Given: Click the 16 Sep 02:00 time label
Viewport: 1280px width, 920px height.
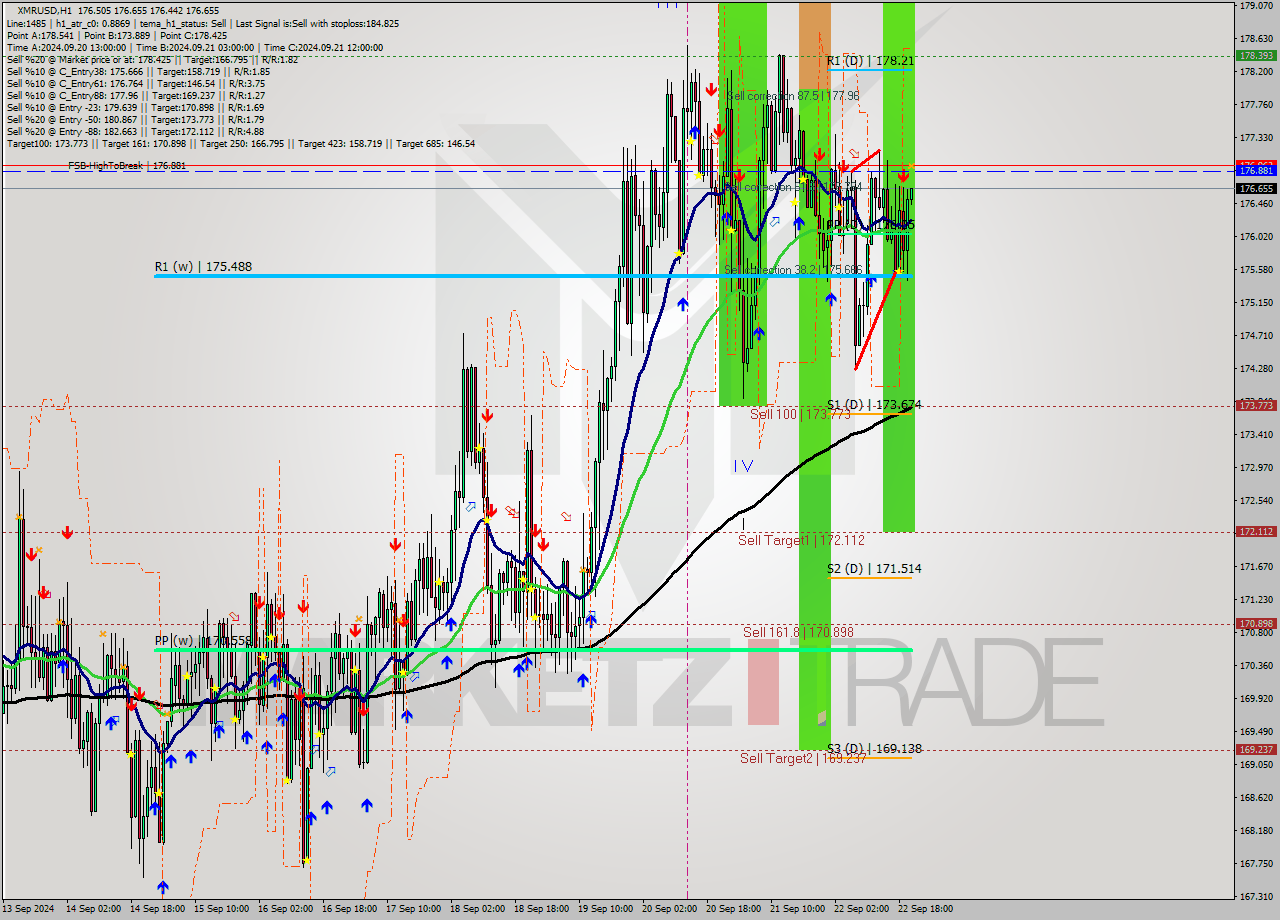Looking at the screenshot, I should [286, 909].
